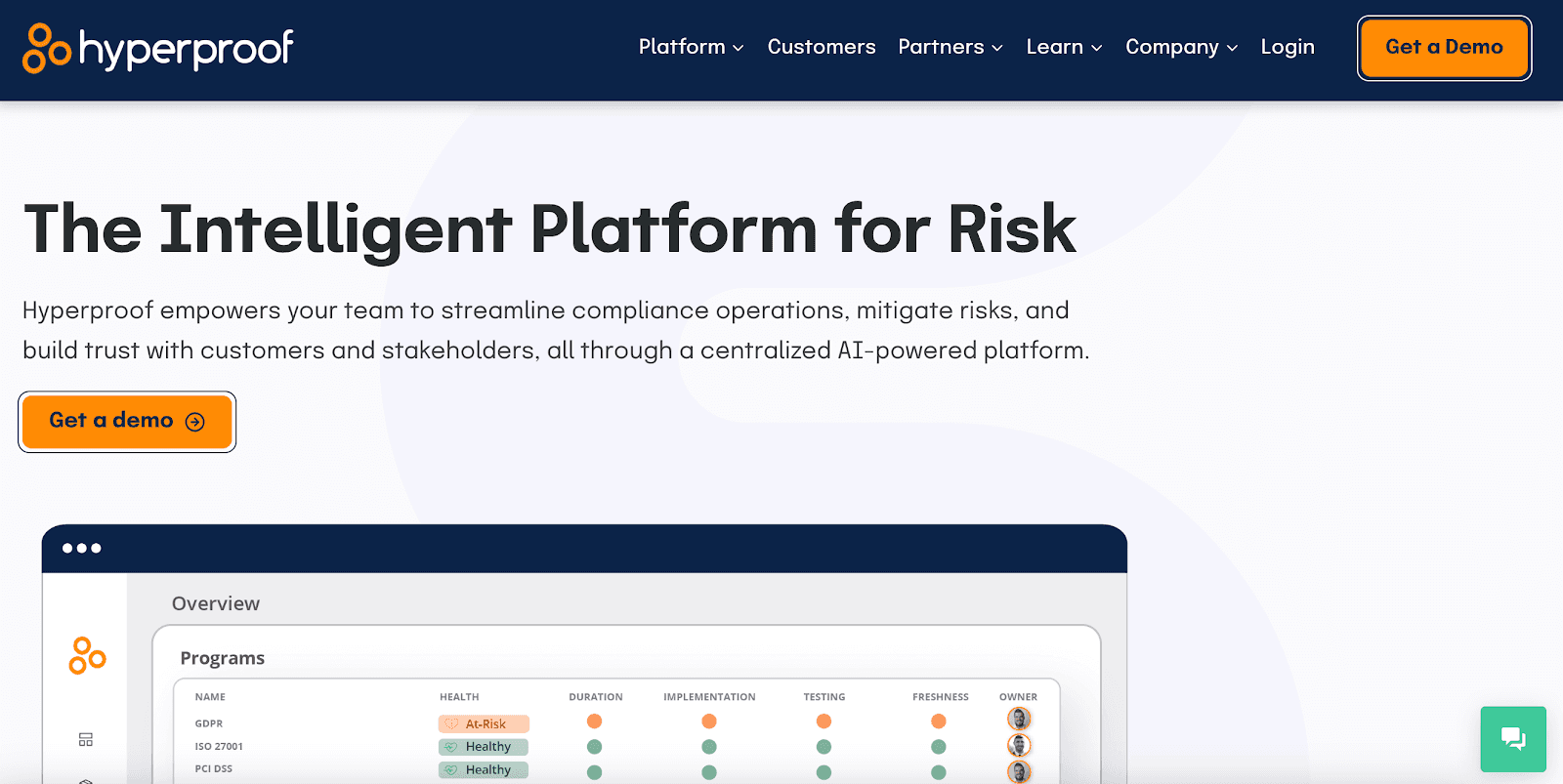Click the Hyperproof logo in the header
Image resolution: width=1563 pixels, height=784 pixels.
[158, 49]
